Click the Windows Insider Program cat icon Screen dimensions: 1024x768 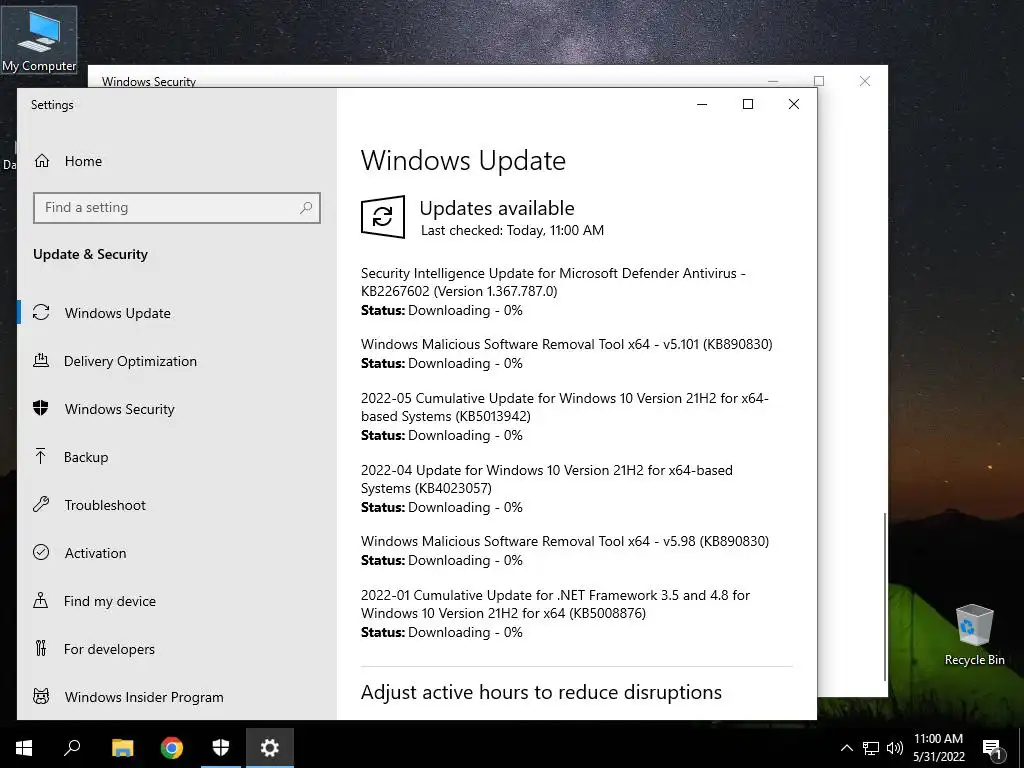[x=41, y=696]
